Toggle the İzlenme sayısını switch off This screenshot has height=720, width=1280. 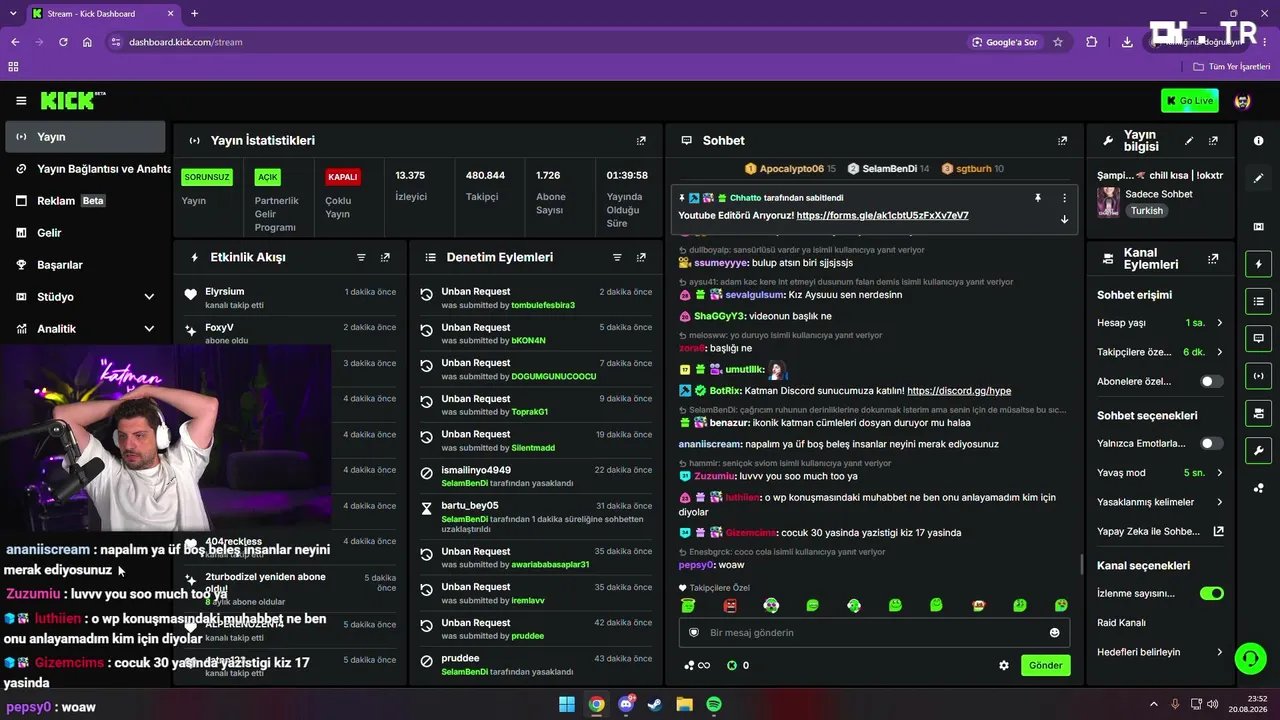coord(1212,593)
